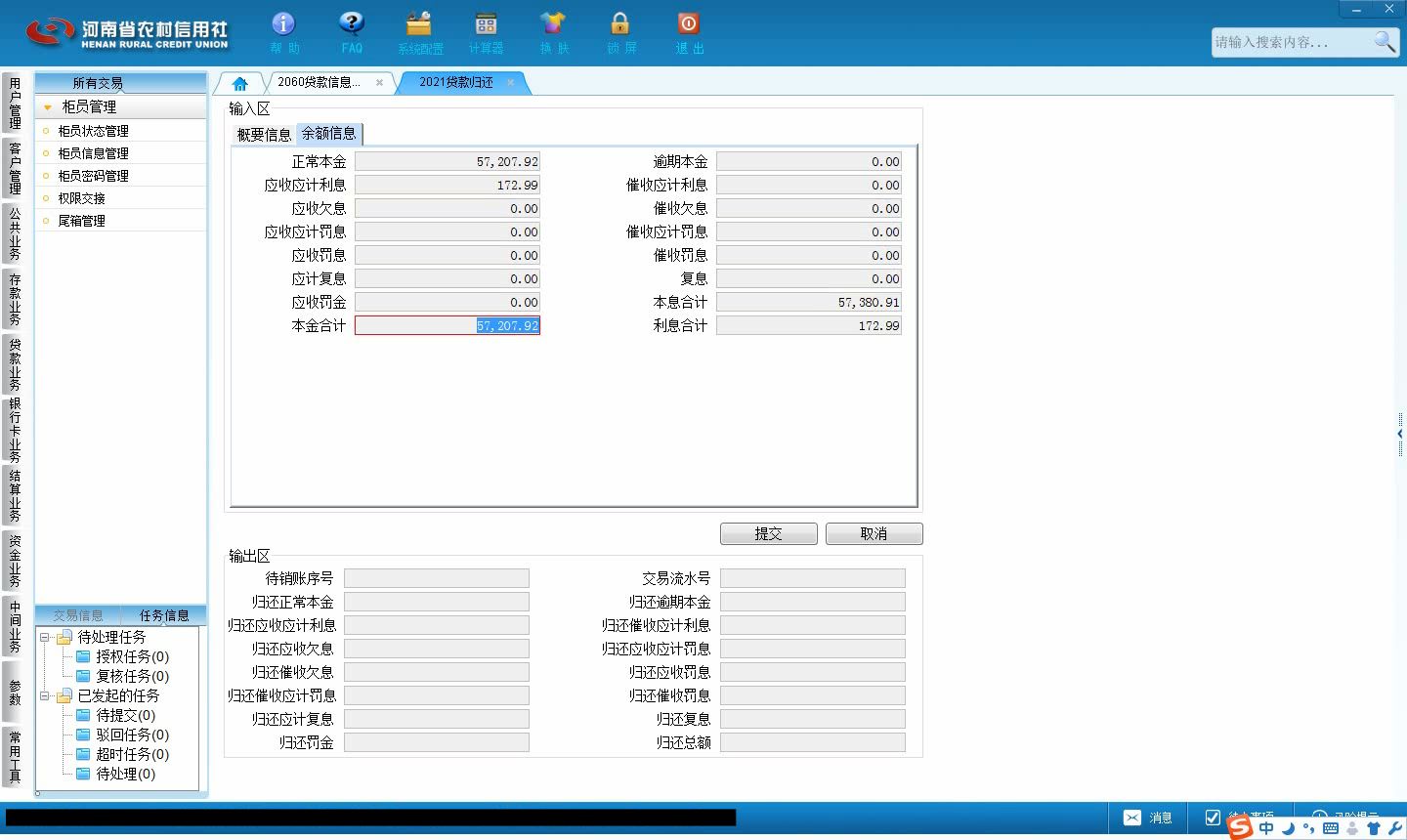Viewport: 1407px width, 840px height.
Task: Close the 2021贷款归还 tab
Action: point(510,83)
